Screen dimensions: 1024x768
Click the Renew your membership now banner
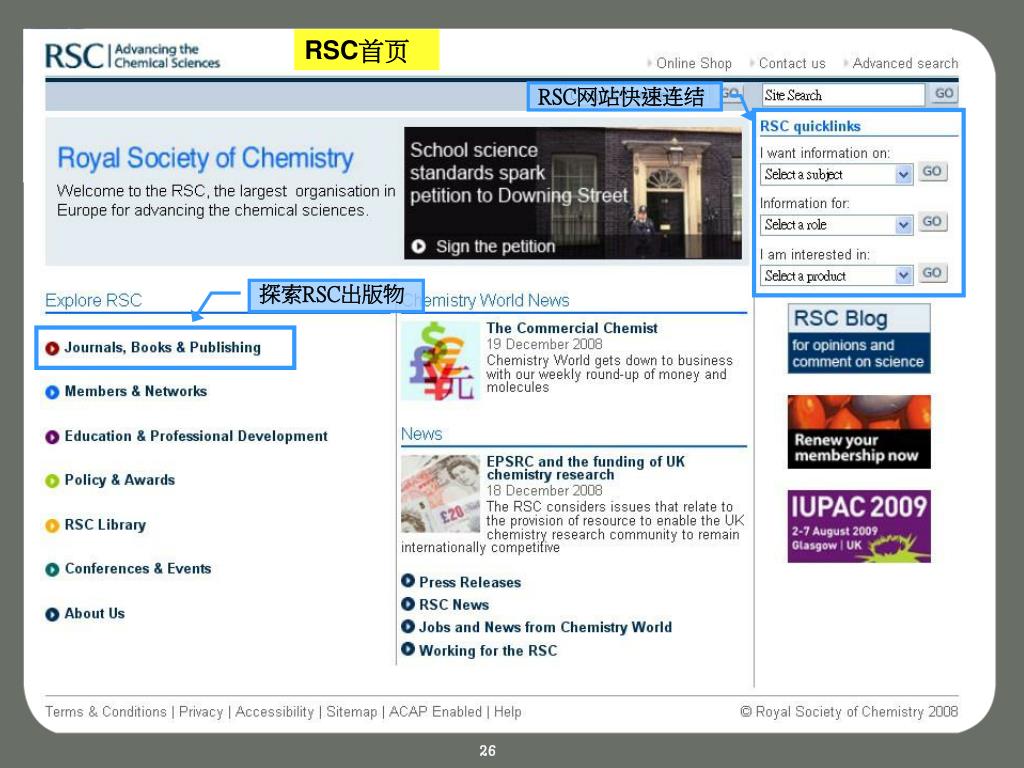click(x=859, y=432)
